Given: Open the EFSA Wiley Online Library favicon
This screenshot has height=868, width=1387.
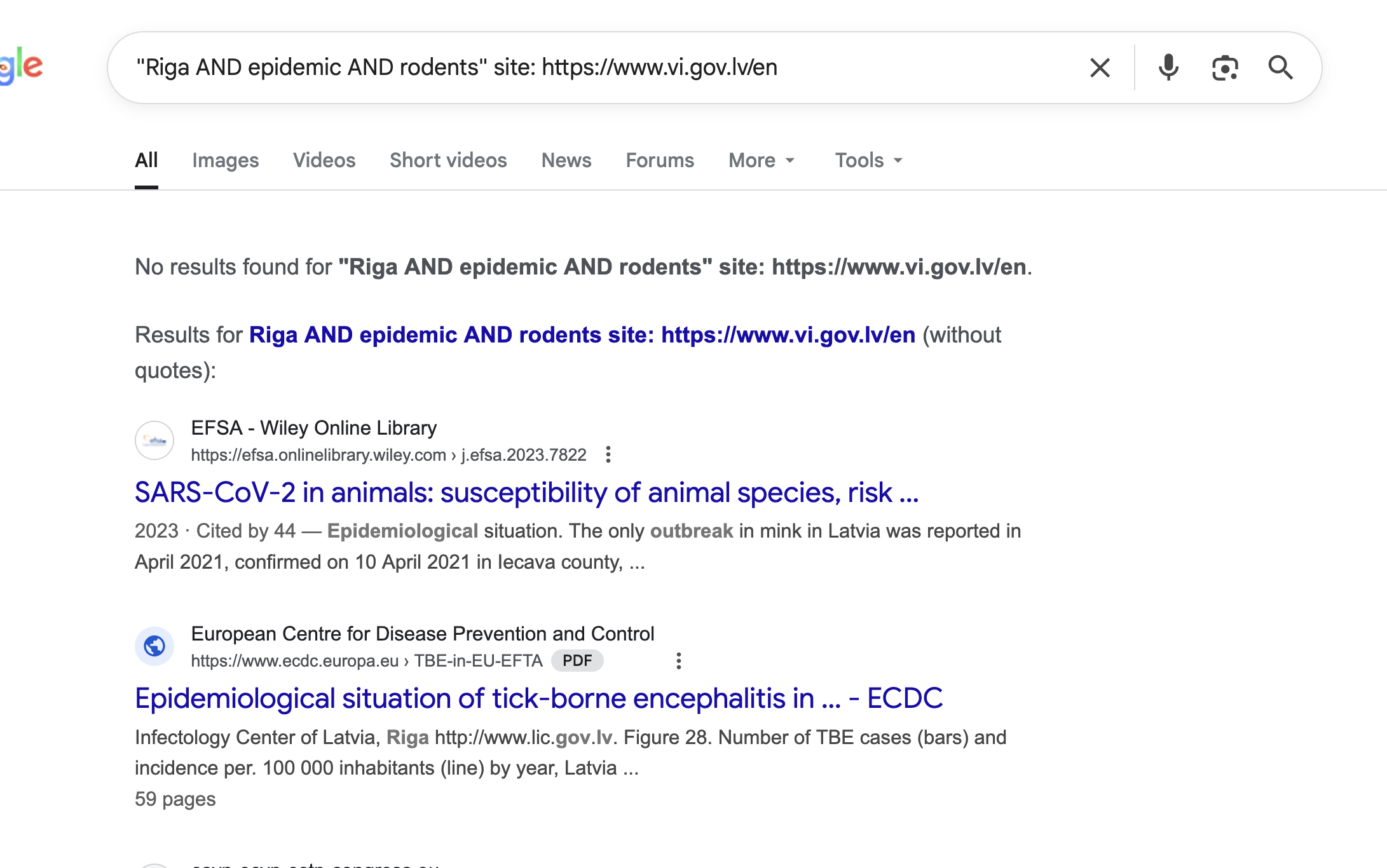Looking at the screenshot, I should [x=154, y=440].
